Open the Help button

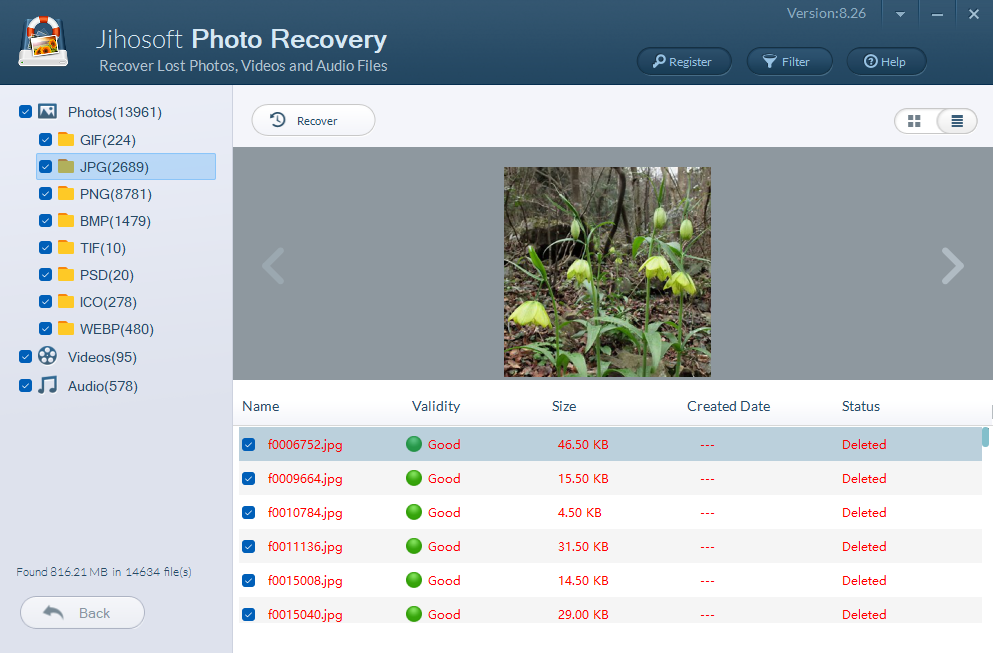[x=886, y=61]
